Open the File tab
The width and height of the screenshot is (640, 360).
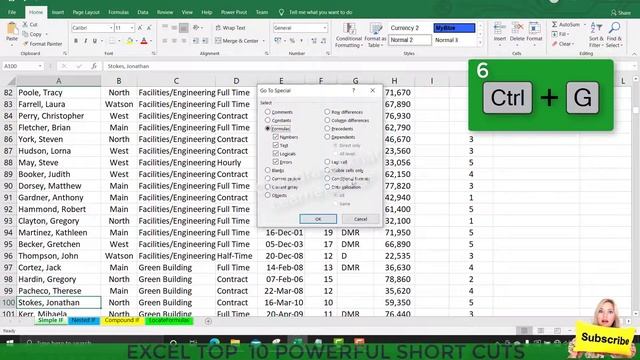(12, 12)
